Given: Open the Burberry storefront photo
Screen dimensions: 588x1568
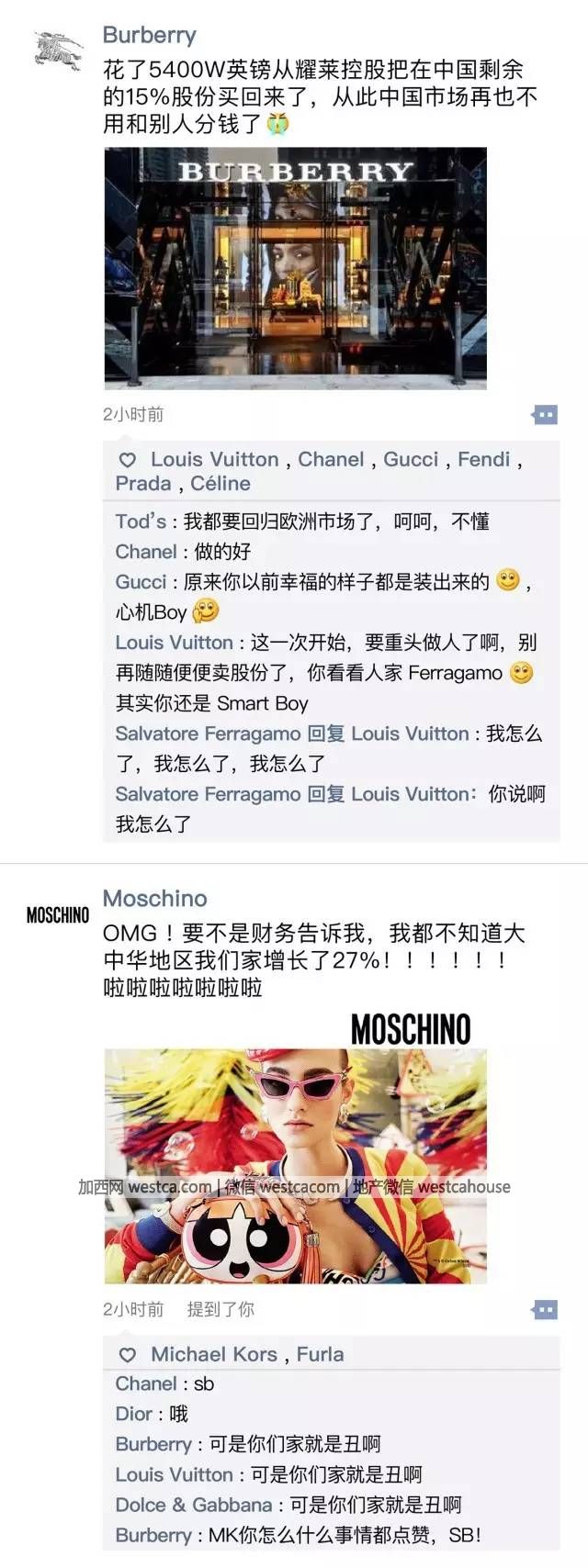Looking at the screenshot, I should point(295,268).
